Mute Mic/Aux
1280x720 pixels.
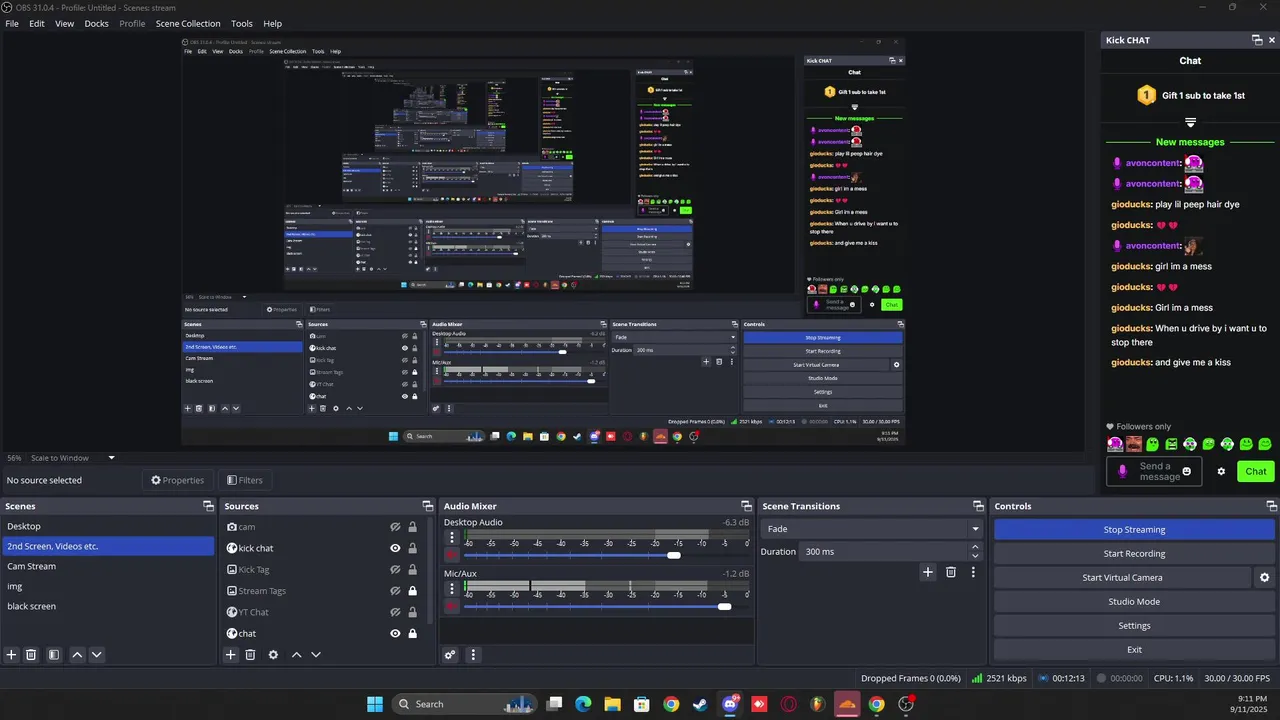point(451,606)
